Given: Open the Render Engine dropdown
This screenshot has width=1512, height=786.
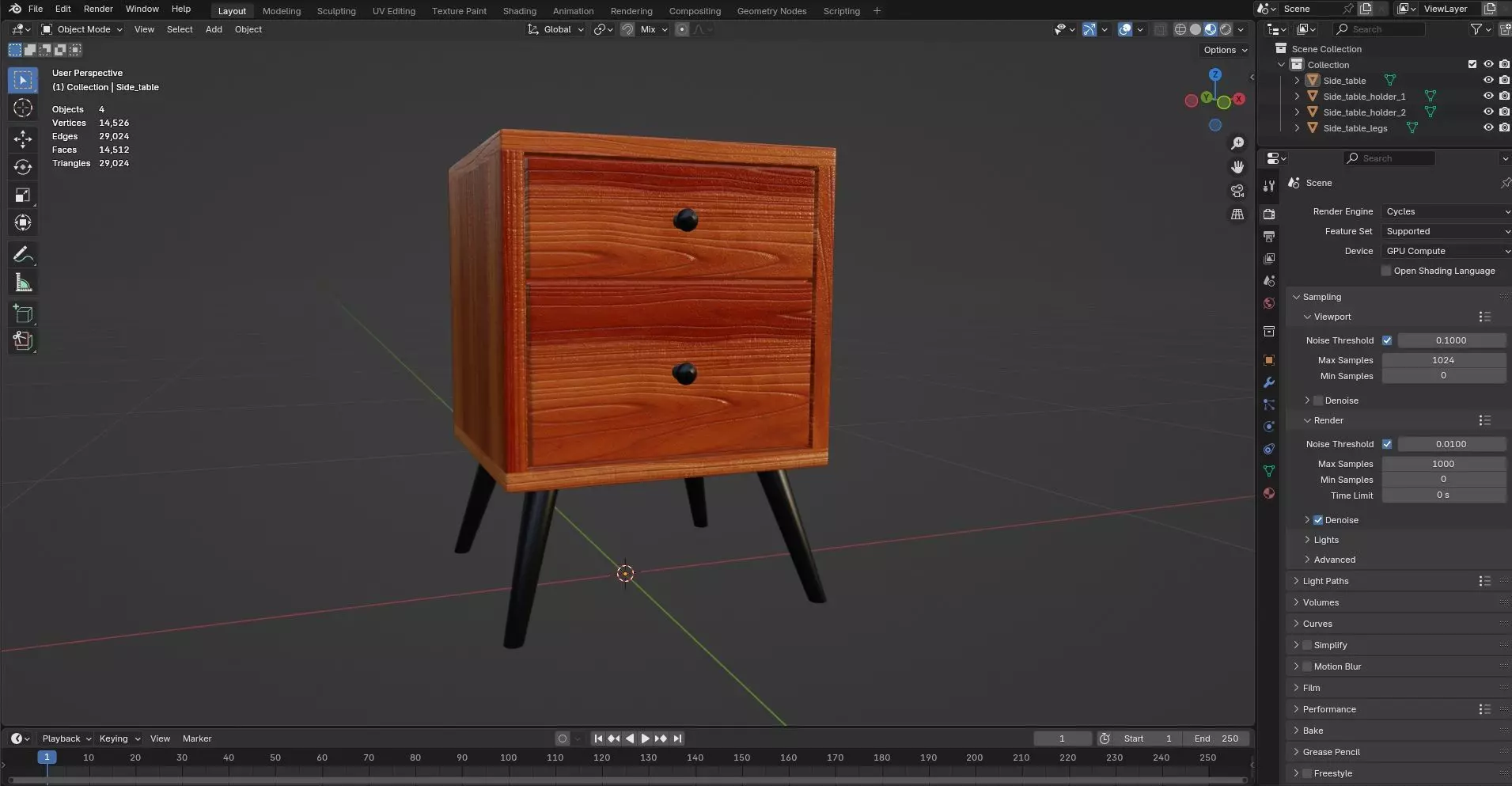Looking at the screenshot, I should (x=1446, y=211).
